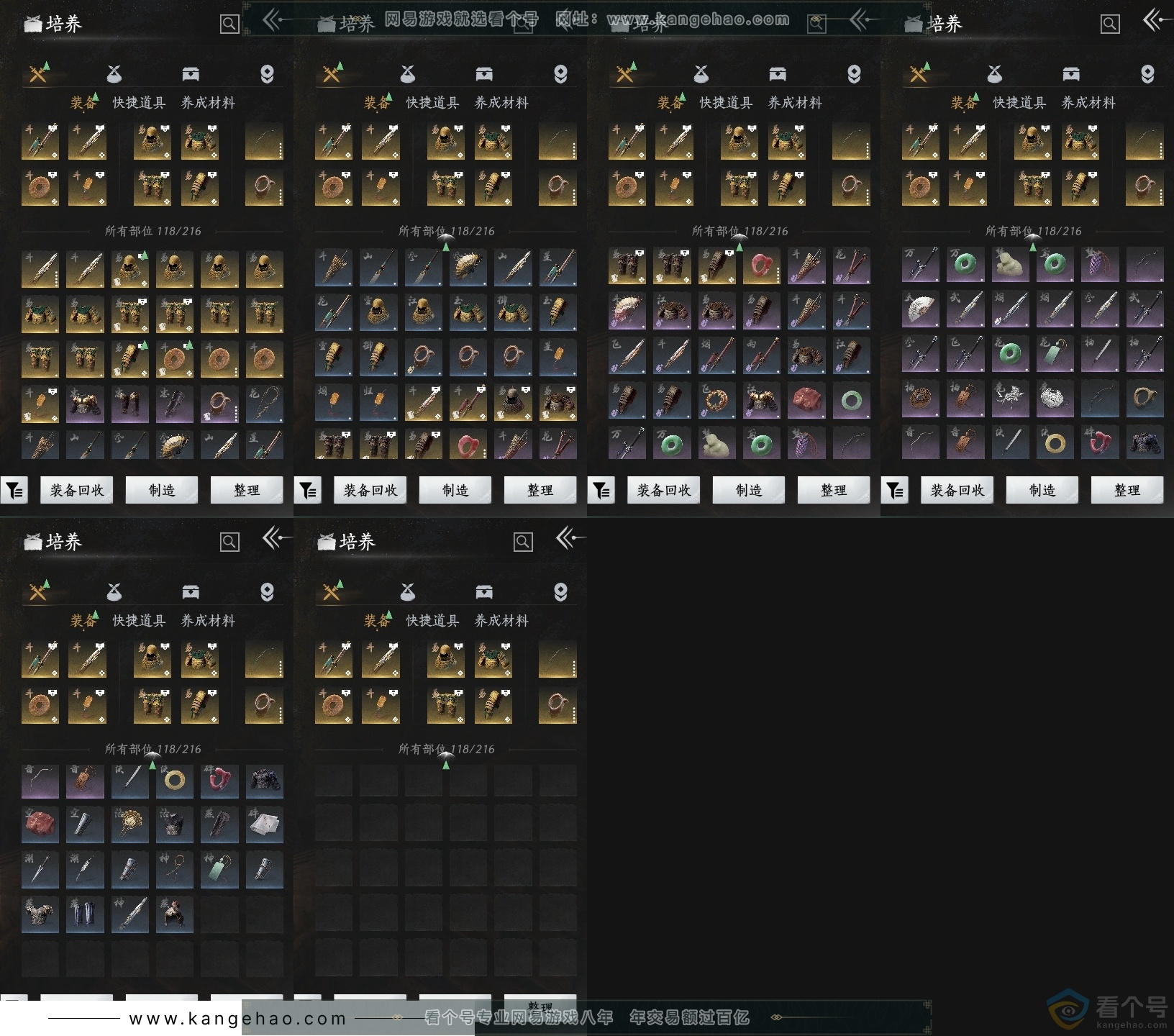Switch to 快捷道具 tab in second top panel
Viewport: 1174px width, 1036px height.
tap(432, 103)
